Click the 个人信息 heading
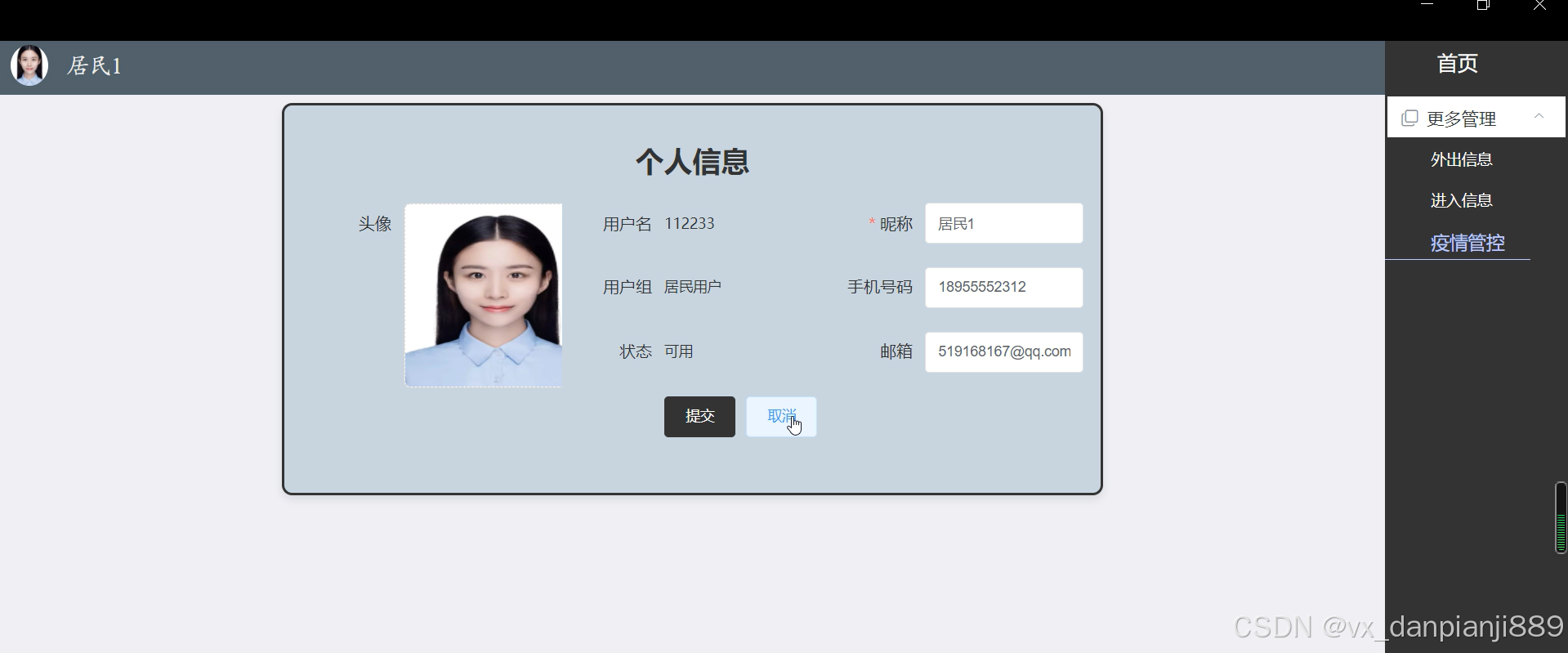Viewport: 1568px width, 653px height. tap(693, 162)
